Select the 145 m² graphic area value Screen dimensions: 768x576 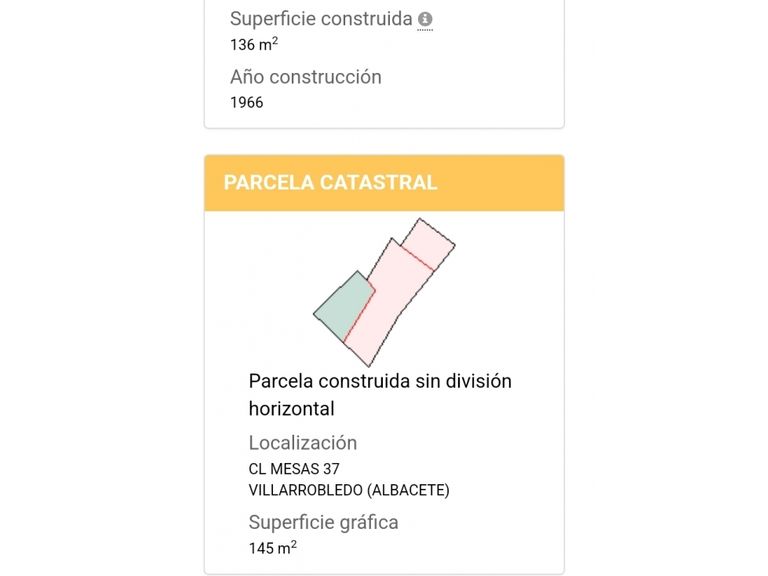[x=272, y=548]
